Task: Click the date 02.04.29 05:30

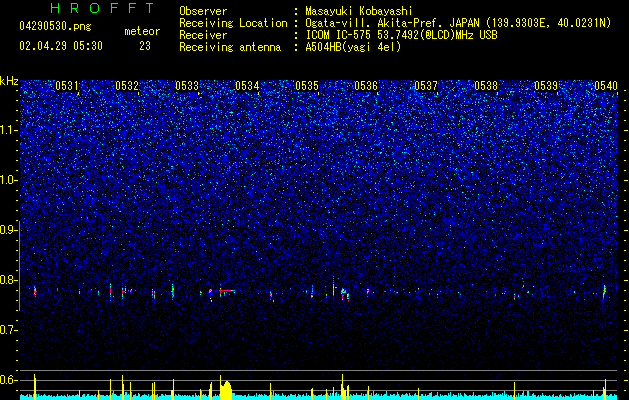Action: (61, 46)
